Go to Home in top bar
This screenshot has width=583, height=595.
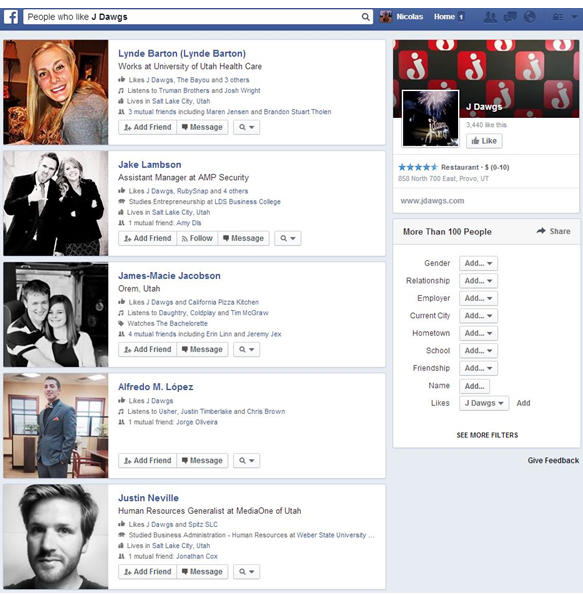444,17
